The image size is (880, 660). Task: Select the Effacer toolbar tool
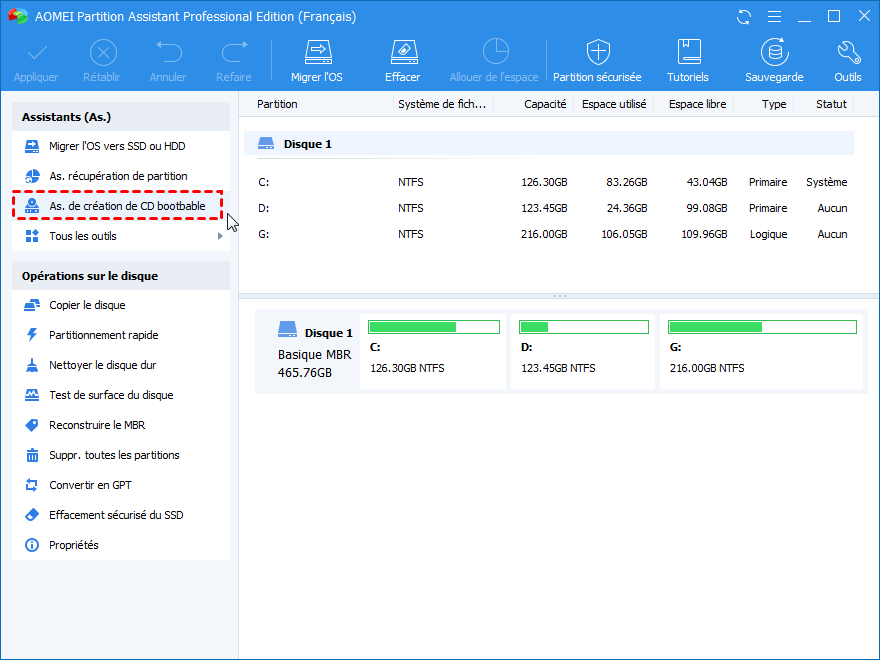pyautogui.click(x=402, y=61)
